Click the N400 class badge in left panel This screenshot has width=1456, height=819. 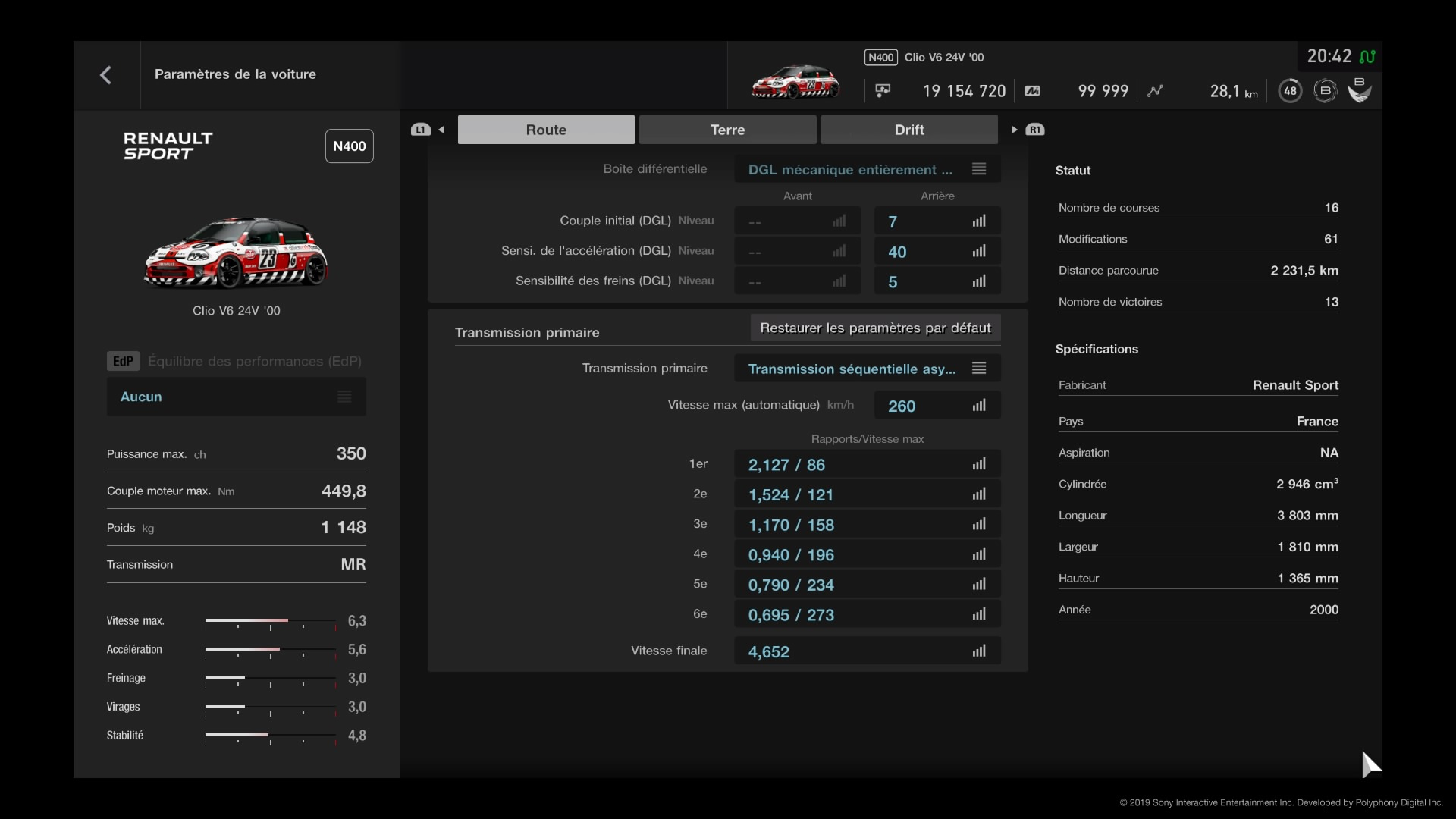pyautogui.click(x=350, y=146)
